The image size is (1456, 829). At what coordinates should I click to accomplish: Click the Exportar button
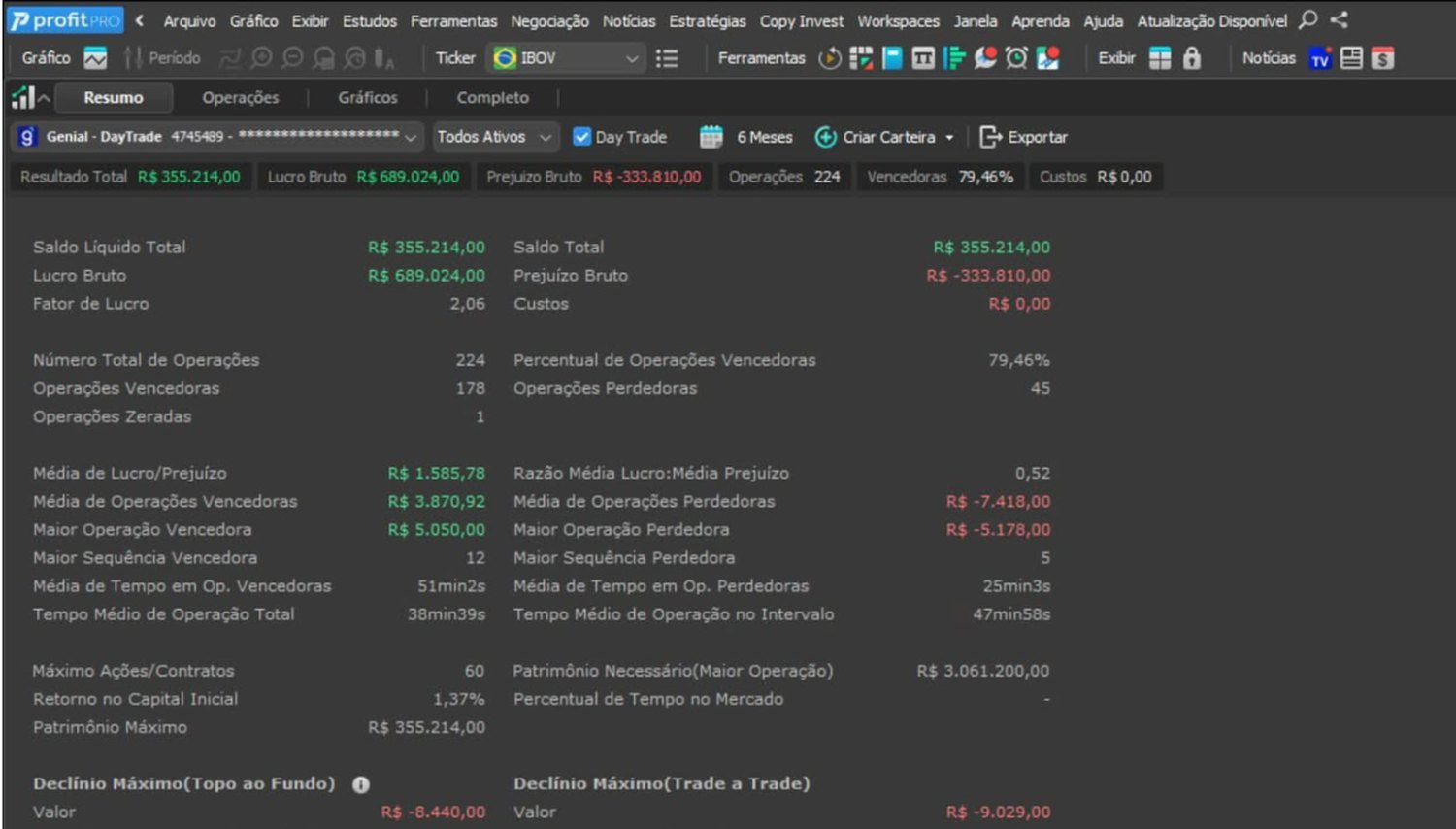coord(1024,137)
